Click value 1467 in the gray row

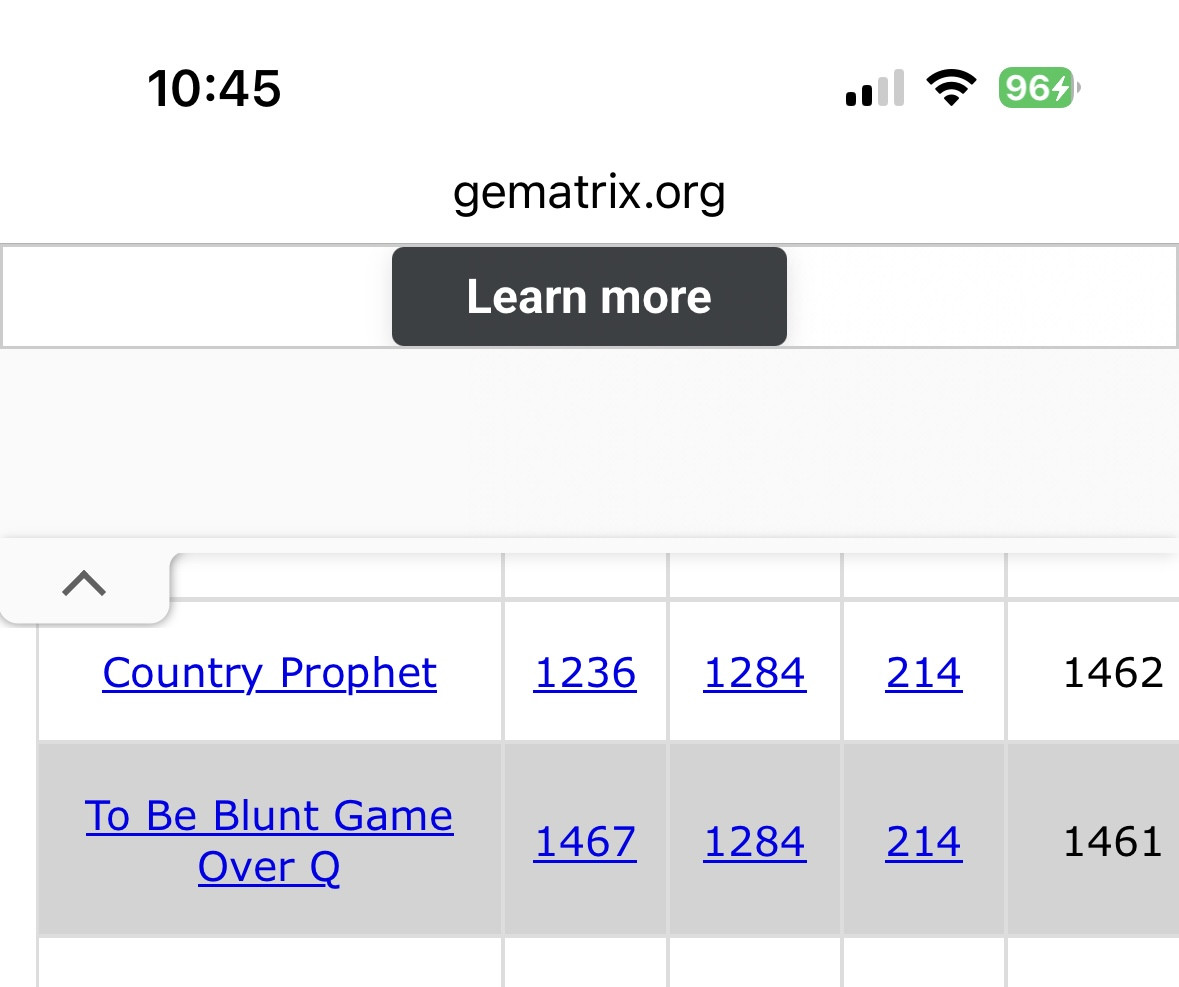point(585,841)
